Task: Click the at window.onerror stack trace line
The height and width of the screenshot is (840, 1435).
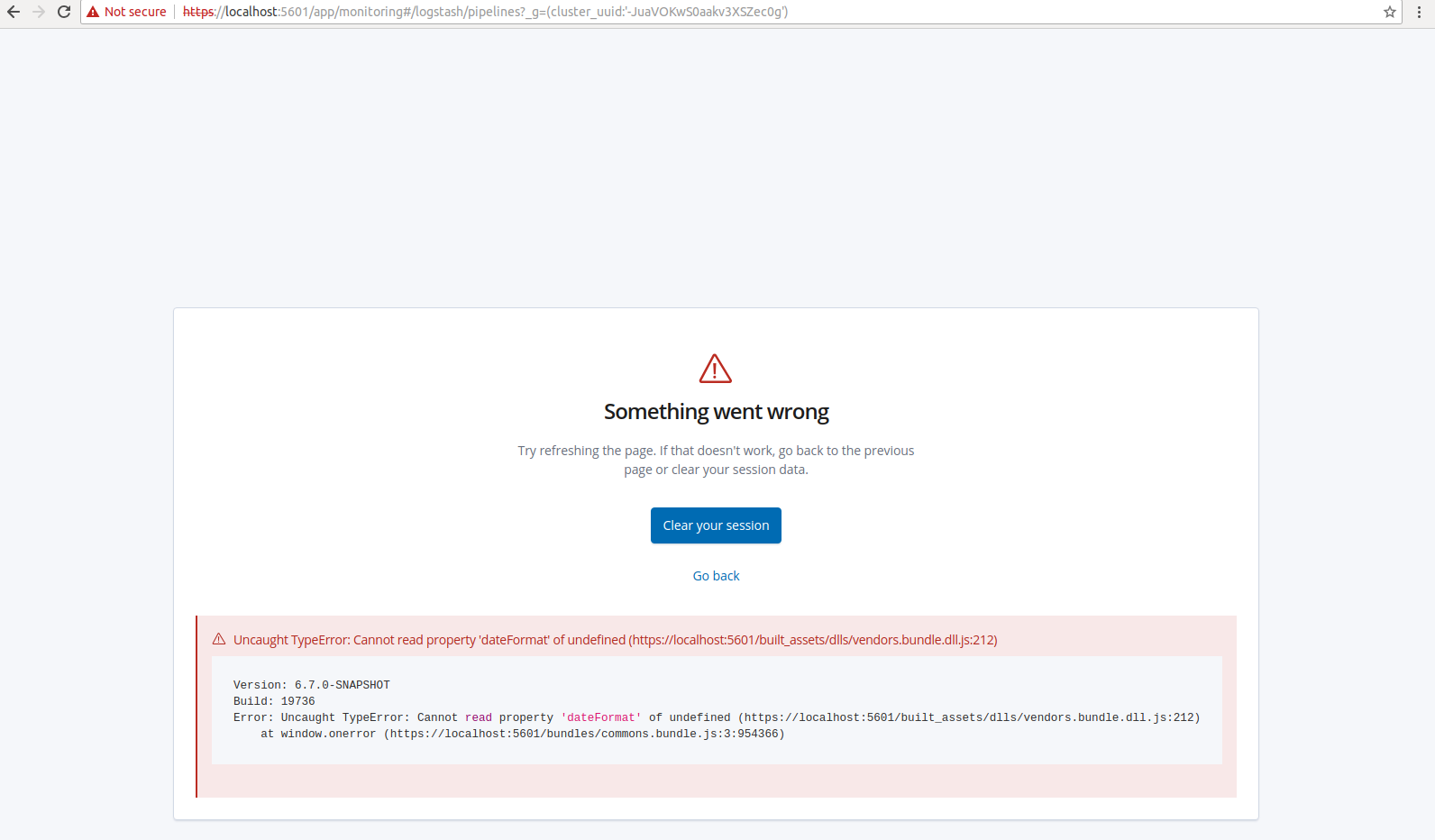Action: pos(523,734)
